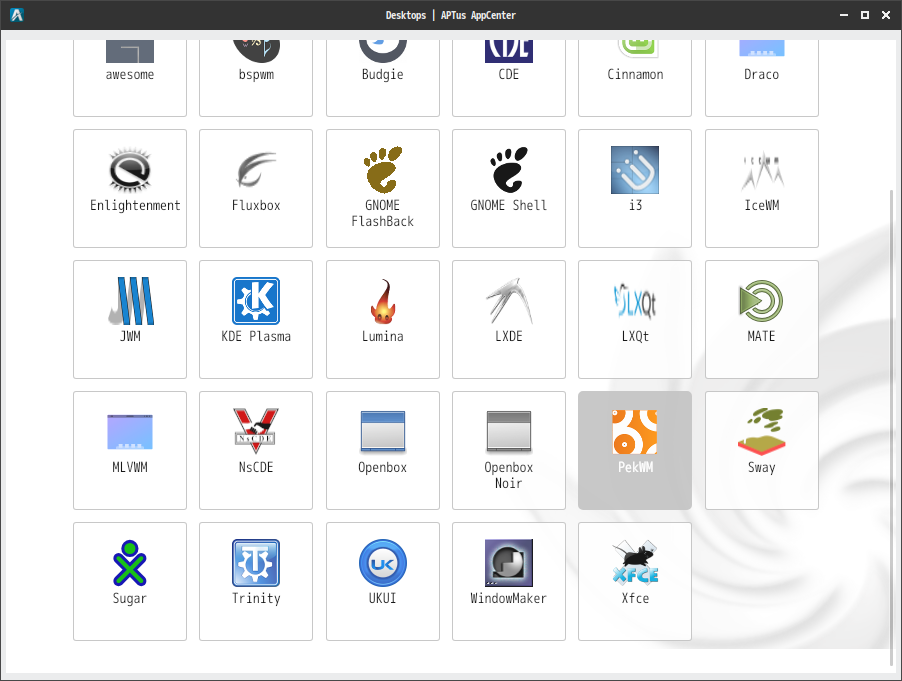
Task: Select the JWM striped logo icon
Action: pyautogui.click(x=130, y=301)
